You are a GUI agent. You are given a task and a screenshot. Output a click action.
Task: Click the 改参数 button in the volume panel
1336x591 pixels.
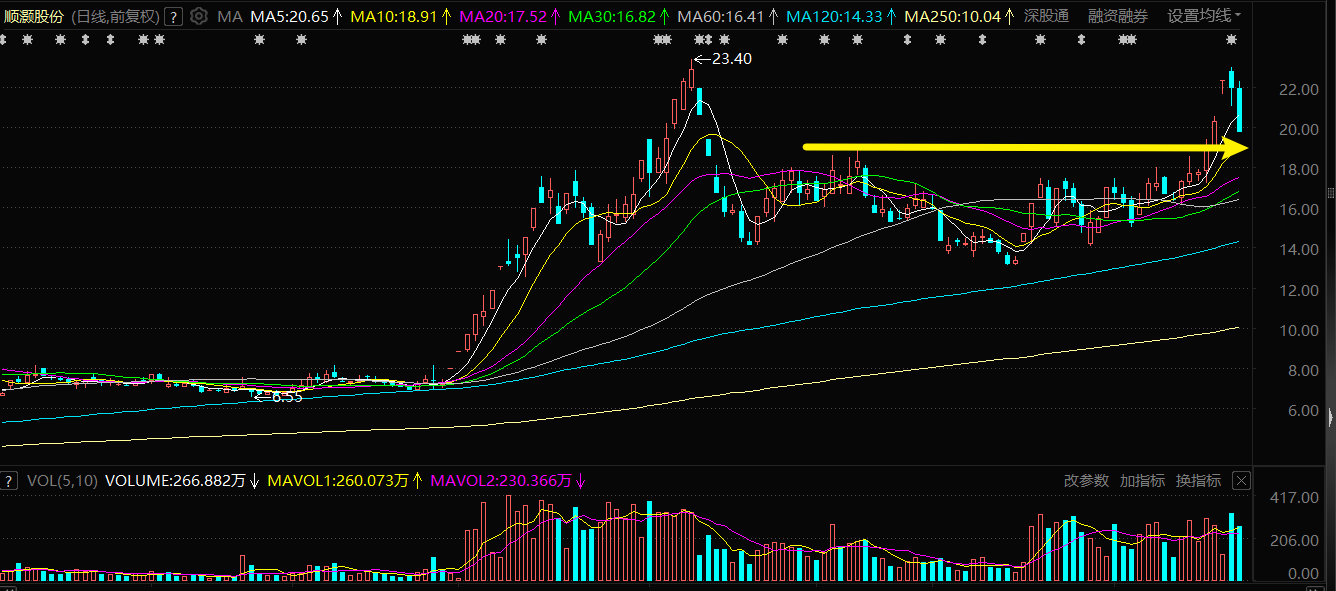pos(1086,481)
